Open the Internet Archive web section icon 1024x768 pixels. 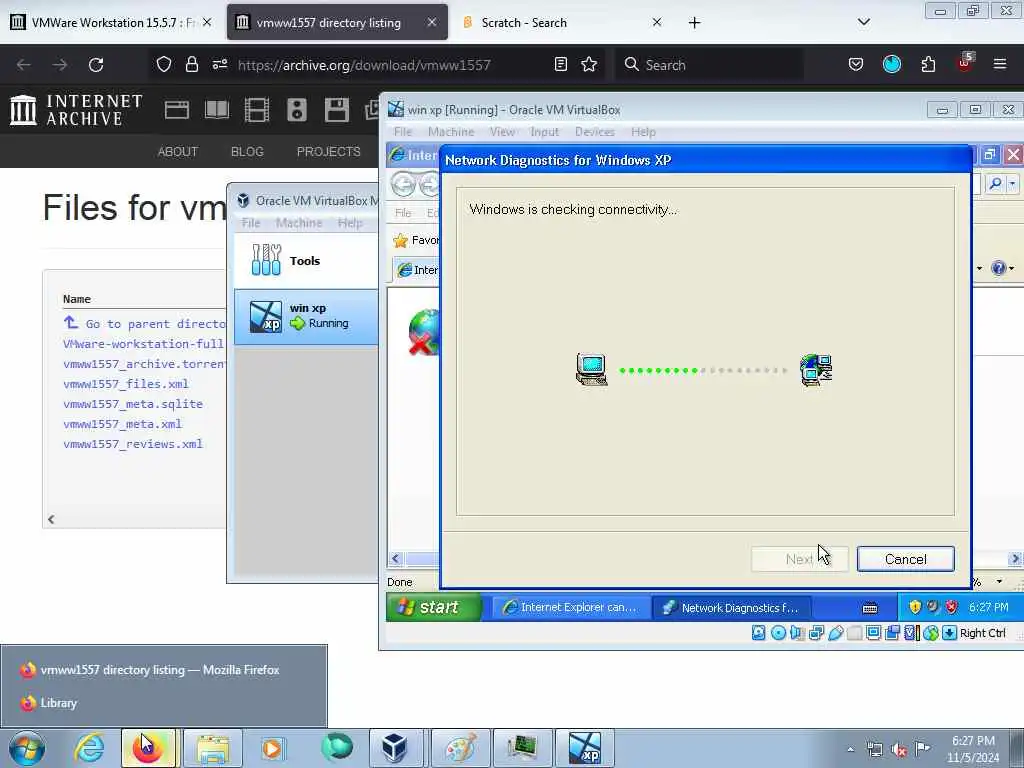(x=176, y=110)
